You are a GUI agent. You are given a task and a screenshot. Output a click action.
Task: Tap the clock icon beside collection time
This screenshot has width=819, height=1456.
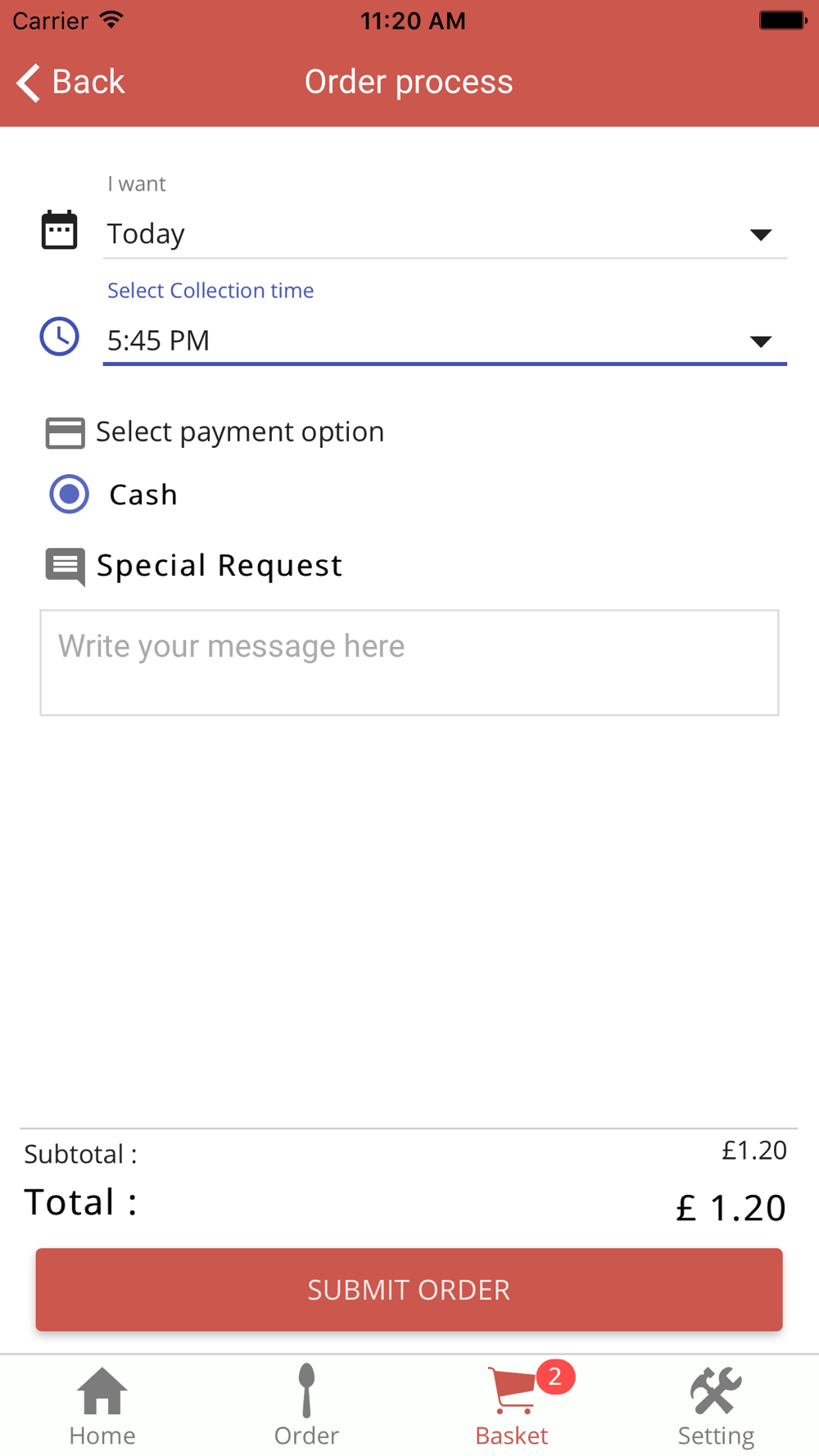[59, 337]
